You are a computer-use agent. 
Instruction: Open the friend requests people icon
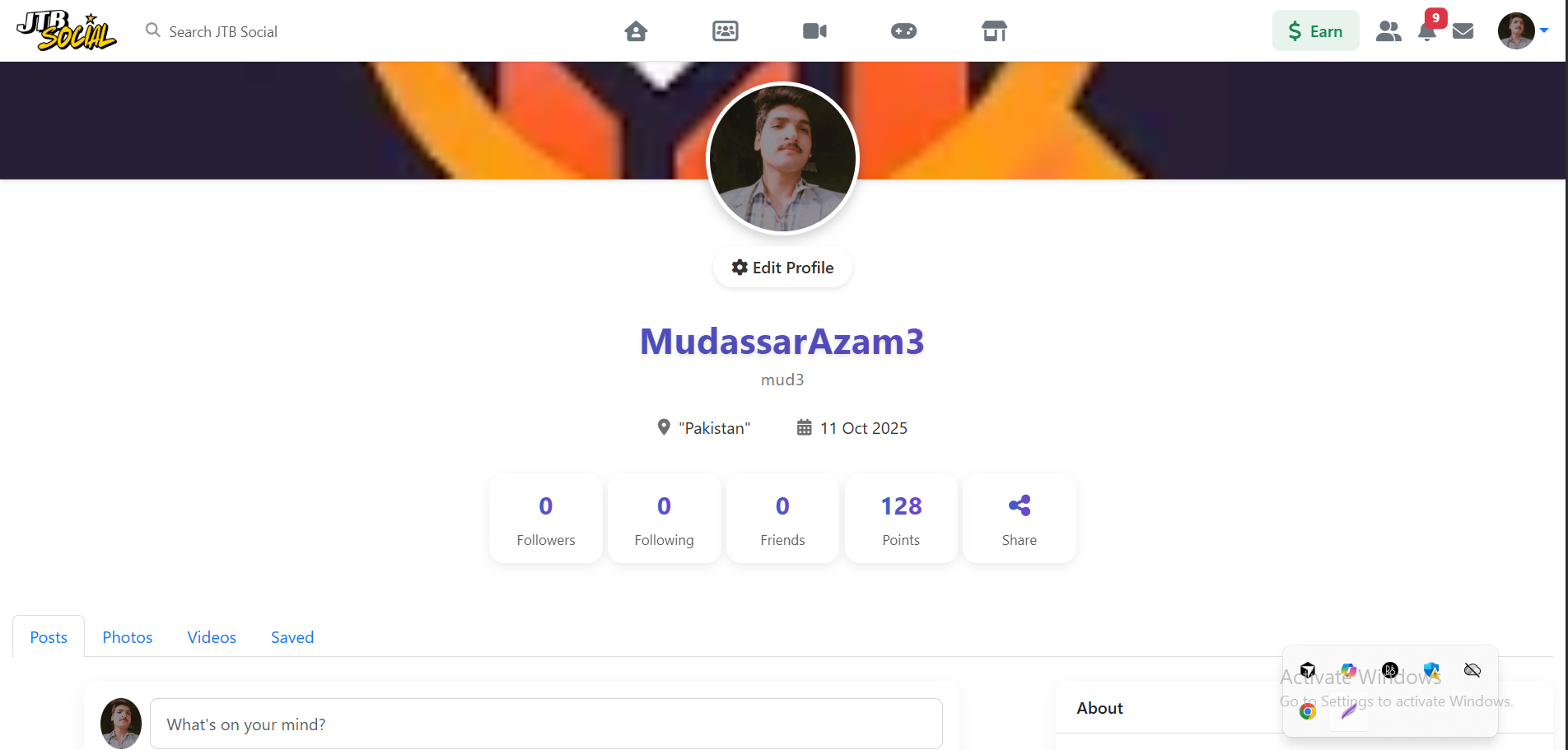pyautogui.click(x=1388, y=31)
